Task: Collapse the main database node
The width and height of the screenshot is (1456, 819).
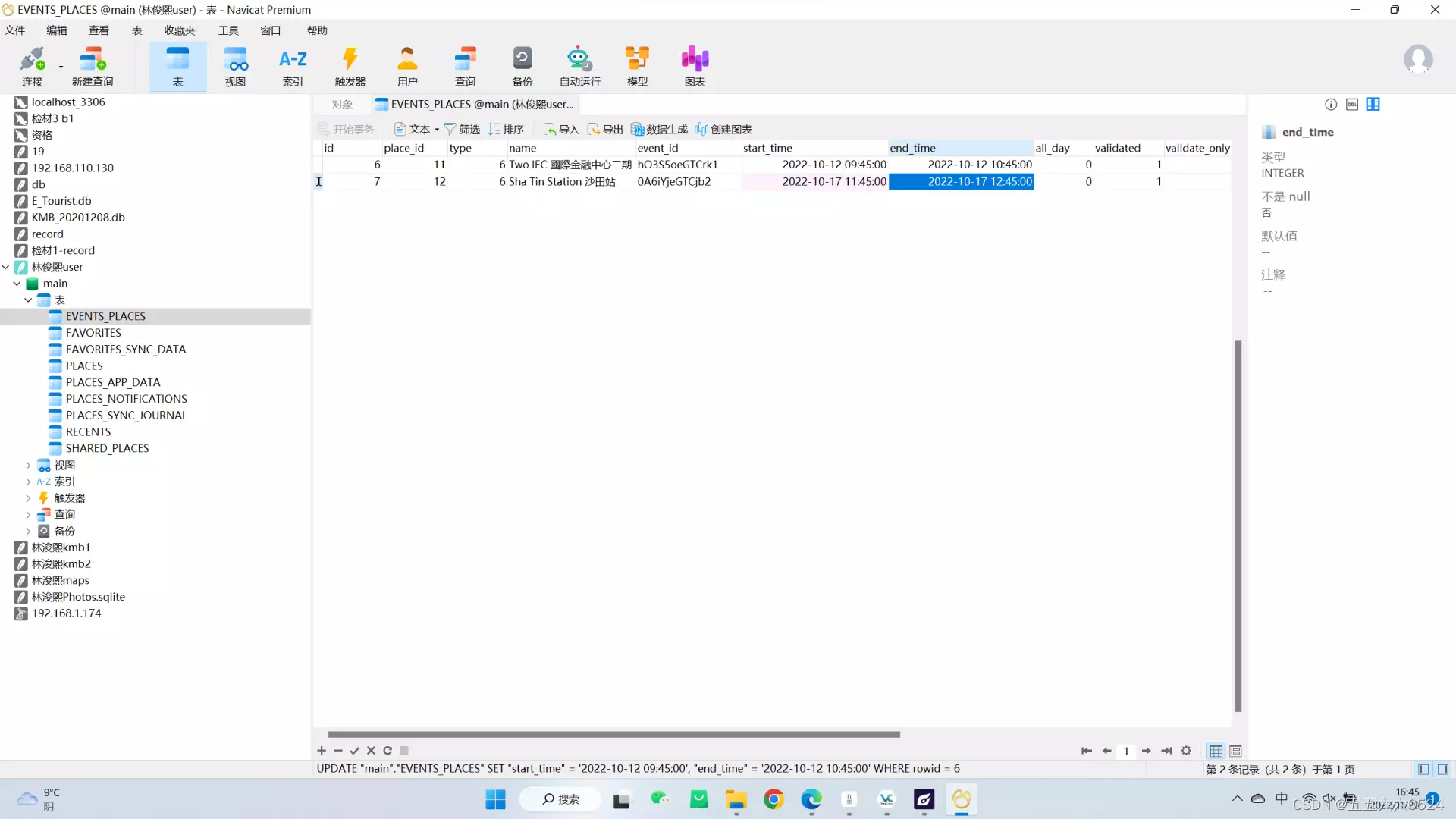Action: [x=17, y=284]
